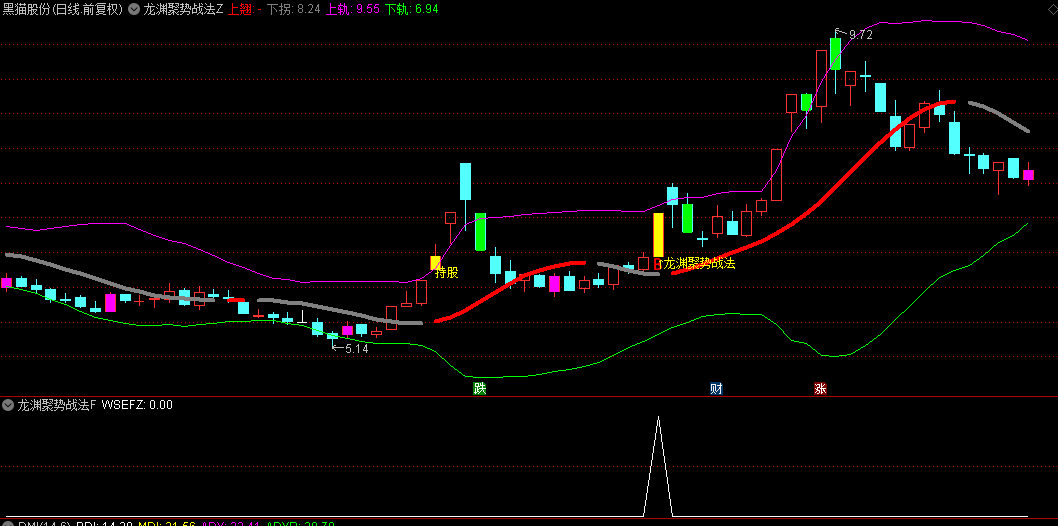Click the 上轨: 9.55 value
The height and width of the screenshot is (526, 1058).
pyautogui.click(x=352, y=9)
